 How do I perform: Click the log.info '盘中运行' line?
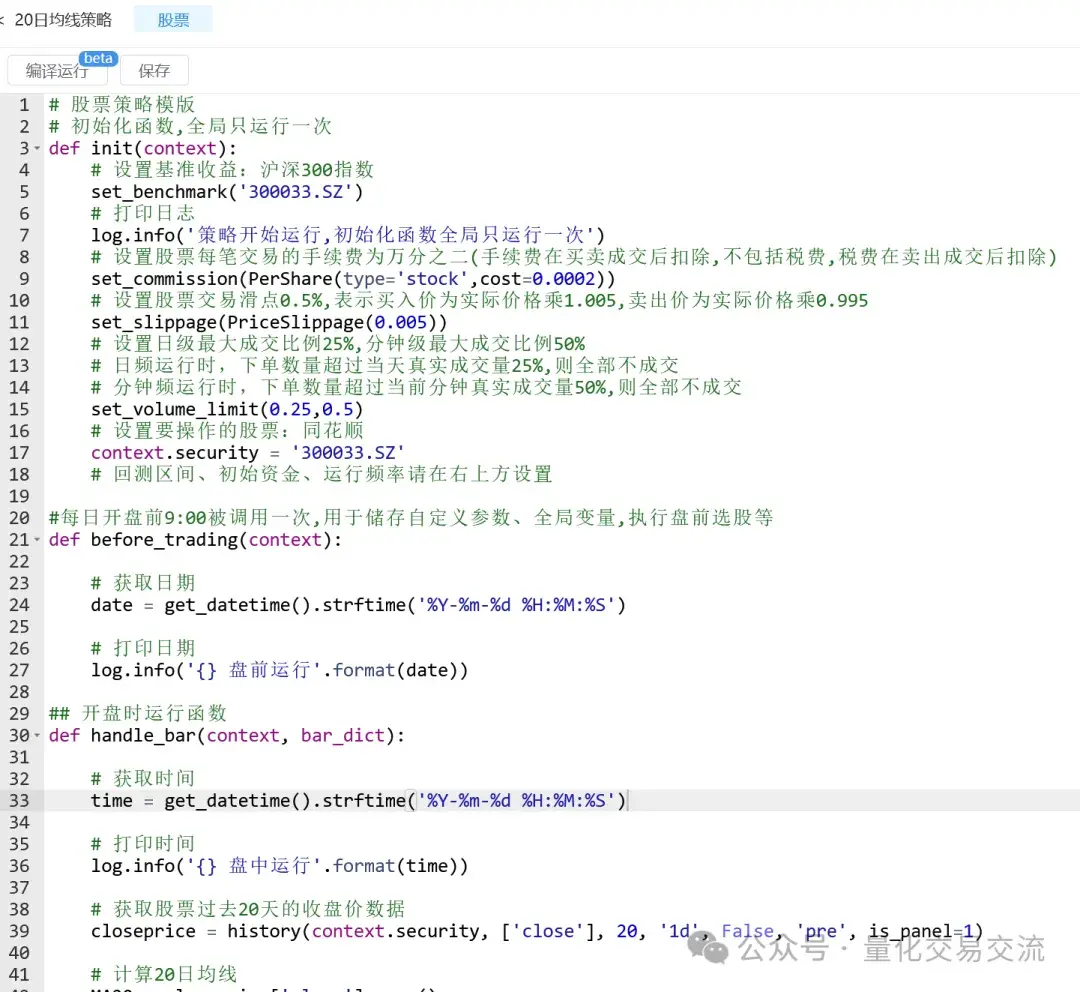coord(279,866)
